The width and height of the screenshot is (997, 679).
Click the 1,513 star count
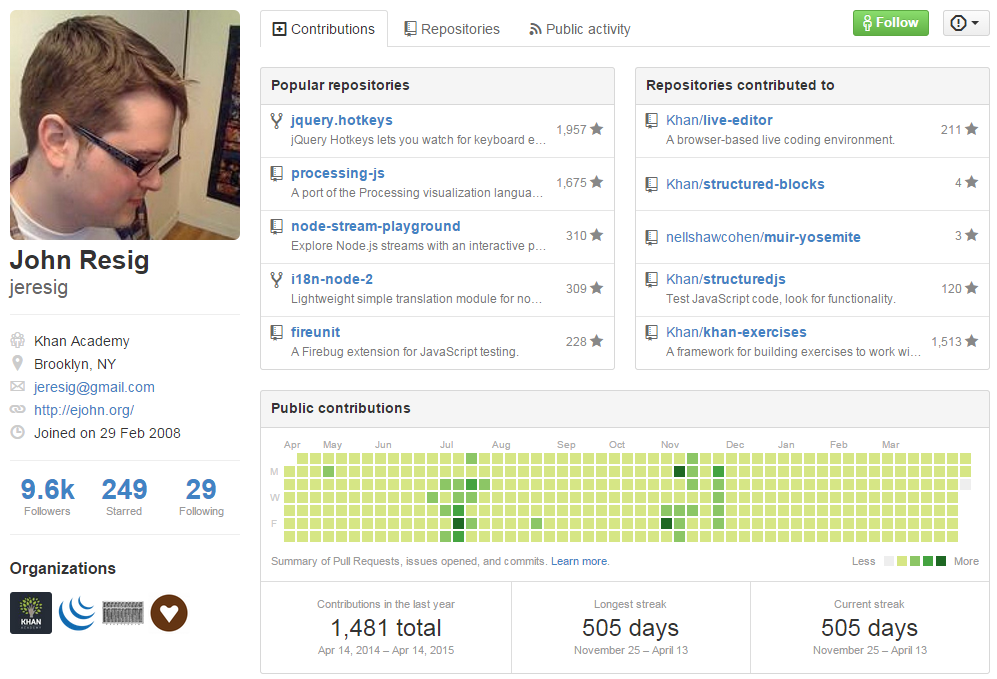pyautogui.click(x=946, y=341)
